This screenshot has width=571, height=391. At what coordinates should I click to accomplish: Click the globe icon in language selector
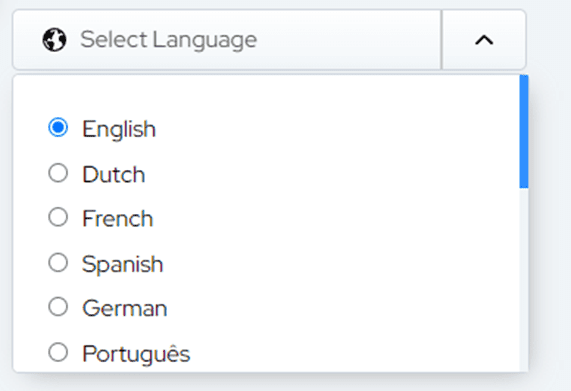point(55,40)
